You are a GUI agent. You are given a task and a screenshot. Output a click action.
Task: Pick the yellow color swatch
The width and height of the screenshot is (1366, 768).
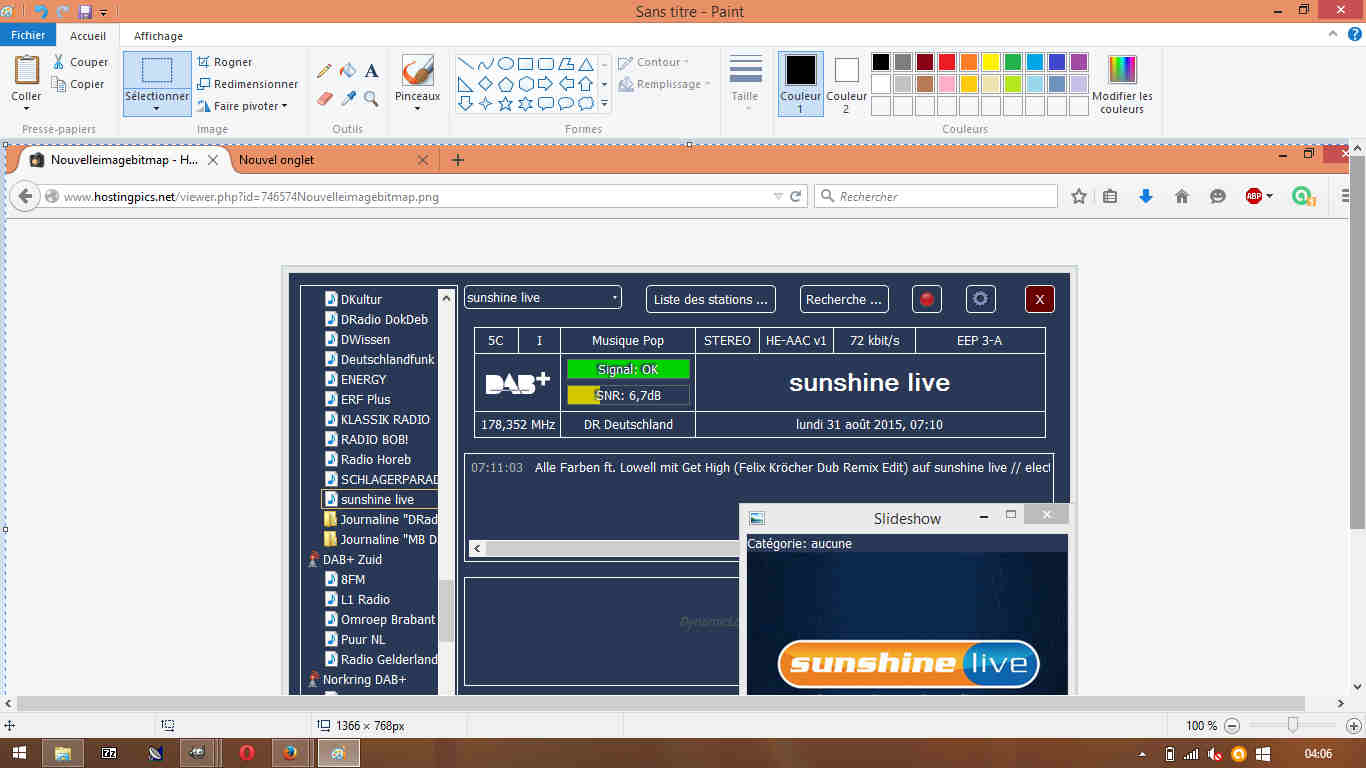click(991, 62)
